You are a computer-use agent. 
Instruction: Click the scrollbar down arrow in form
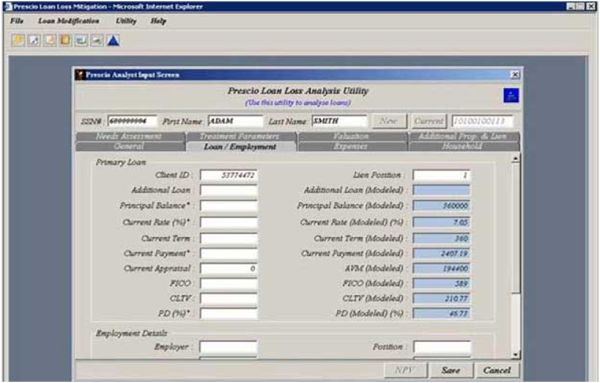[515, 355]
